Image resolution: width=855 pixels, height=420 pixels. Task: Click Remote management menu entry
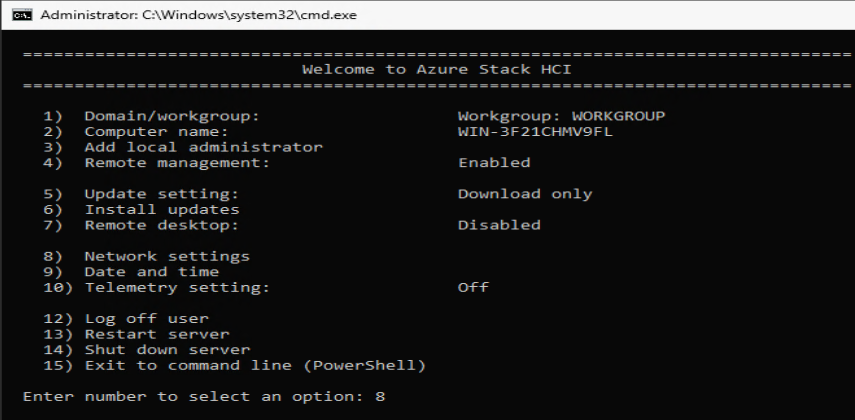point(177,162)
